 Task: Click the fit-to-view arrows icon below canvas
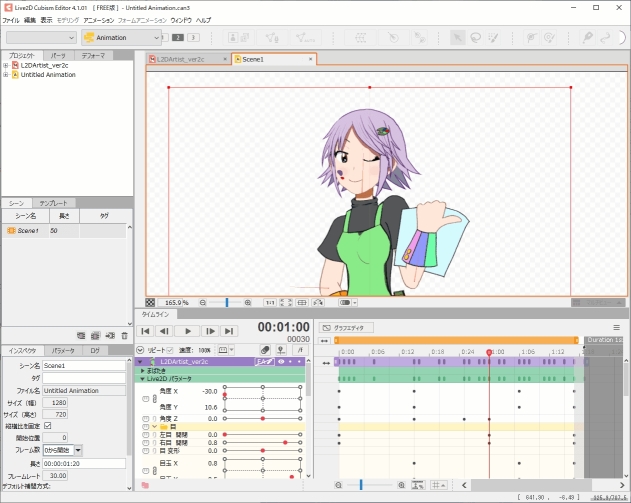[x=286, y=303]
